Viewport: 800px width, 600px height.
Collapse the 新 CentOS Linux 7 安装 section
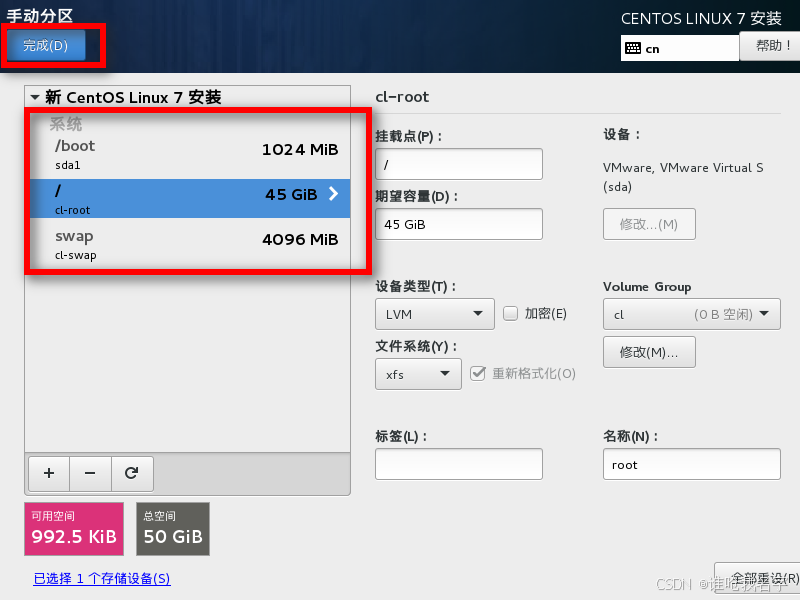[x=35, y=97]
